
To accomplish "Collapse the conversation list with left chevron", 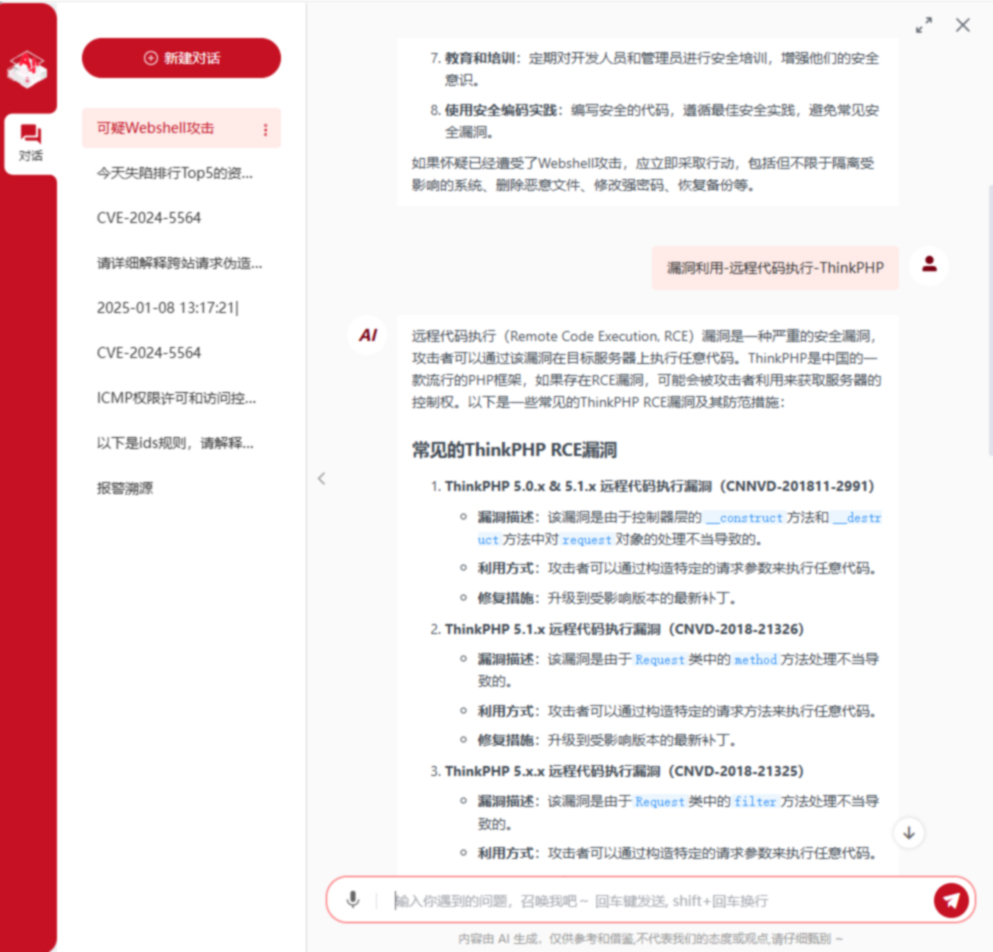I will (x=321, y=478).
